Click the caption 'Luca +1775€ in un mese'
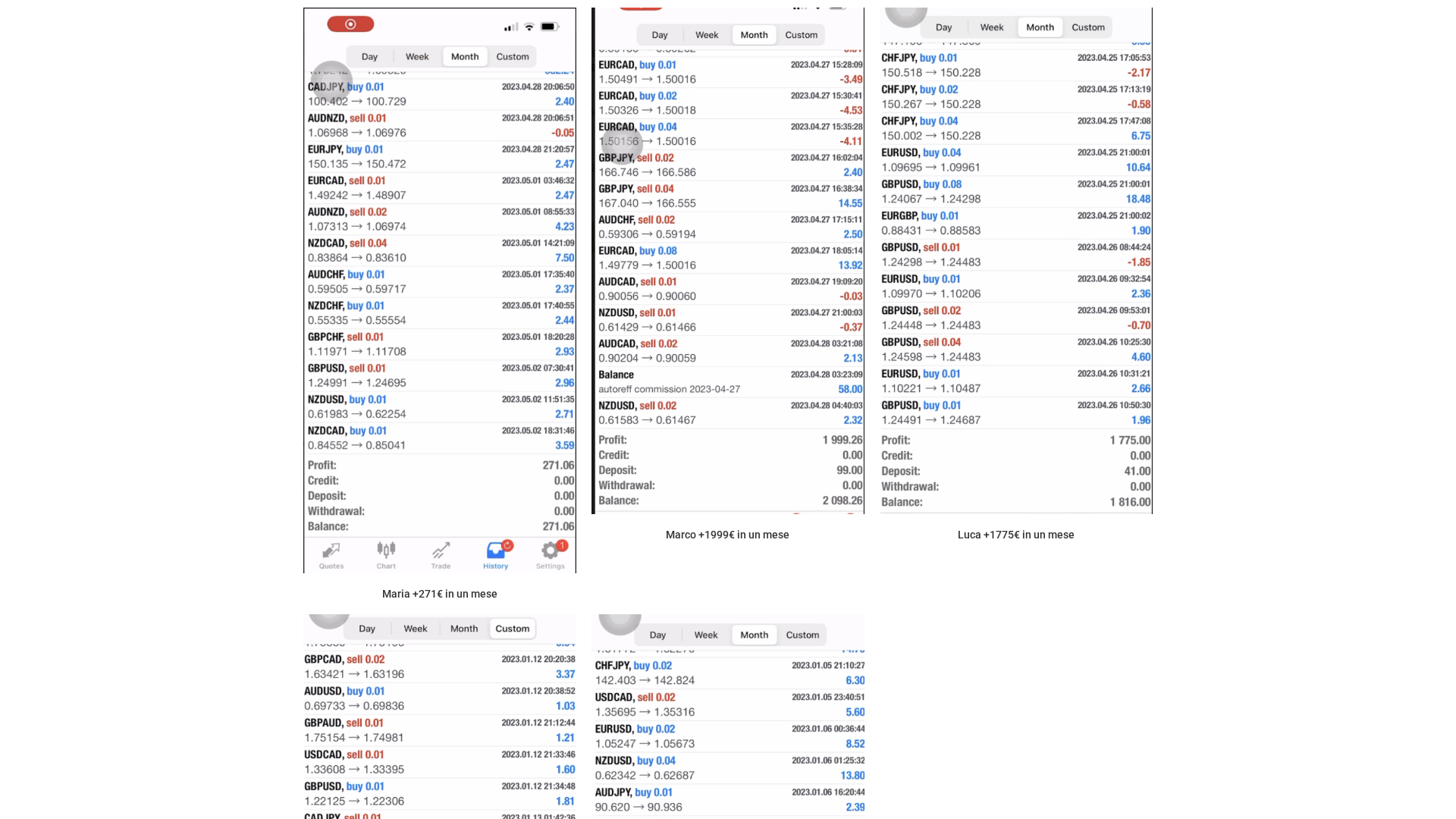 pyautogui.click(x=1016, y=535)
